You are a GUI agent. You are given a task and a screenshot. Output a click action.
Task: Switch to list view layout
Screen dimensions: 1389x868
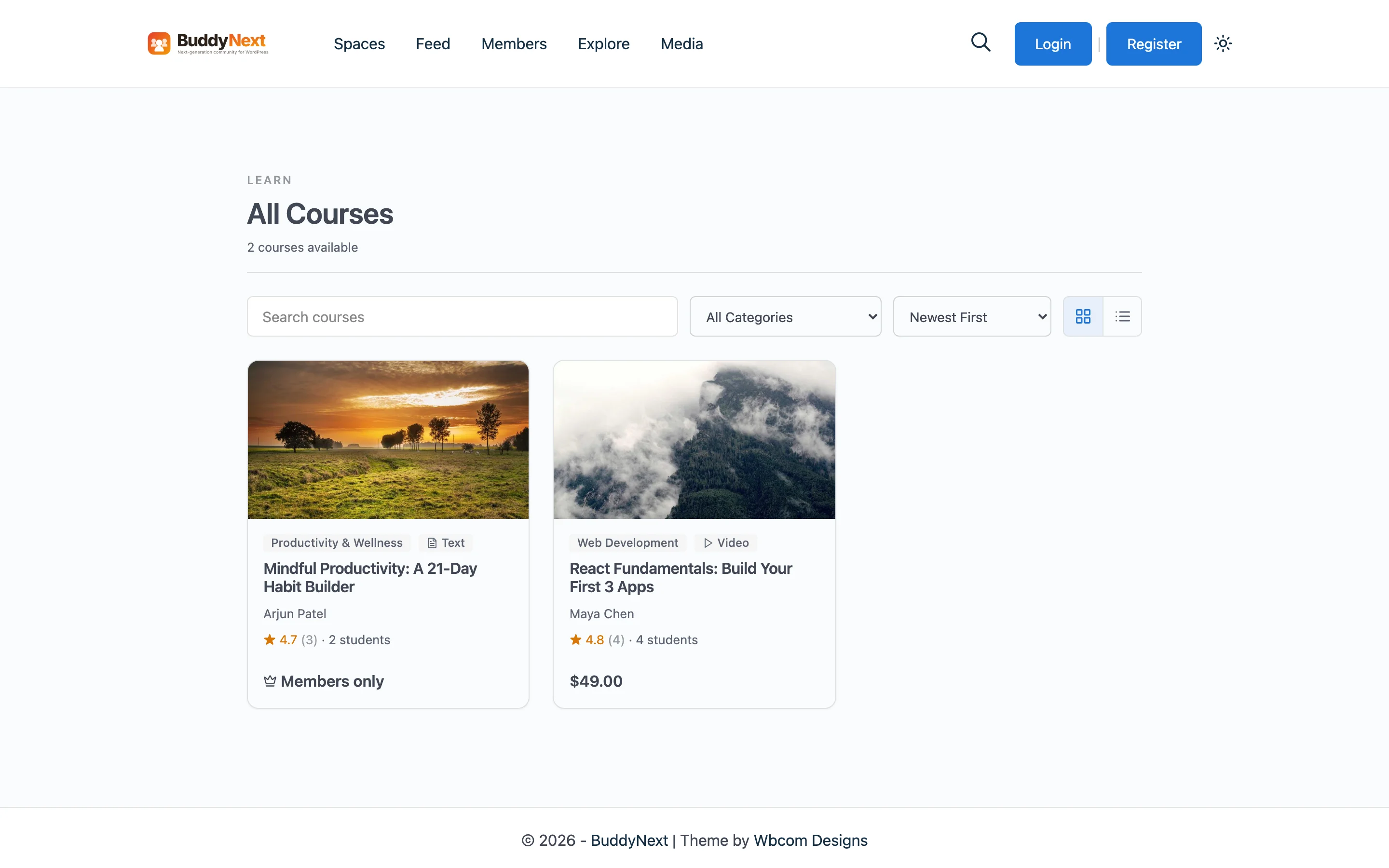point(1122,316)
